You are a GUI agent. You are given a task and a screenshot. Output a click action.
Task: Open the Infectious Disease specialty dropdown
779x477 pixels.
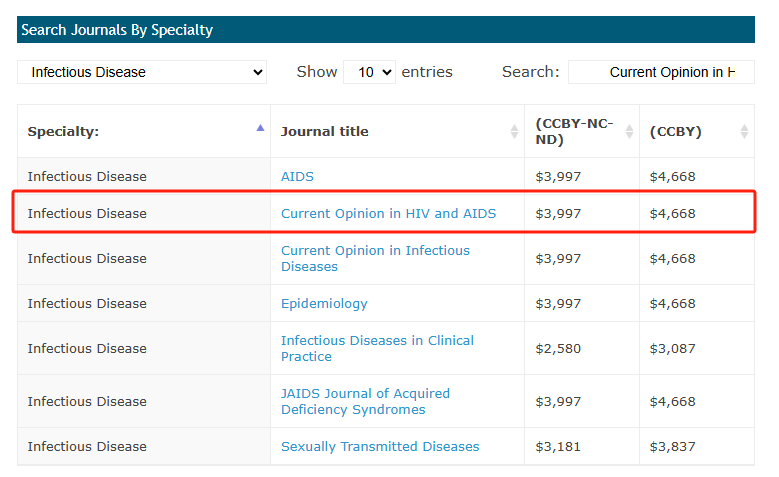[x=142, y=72]
